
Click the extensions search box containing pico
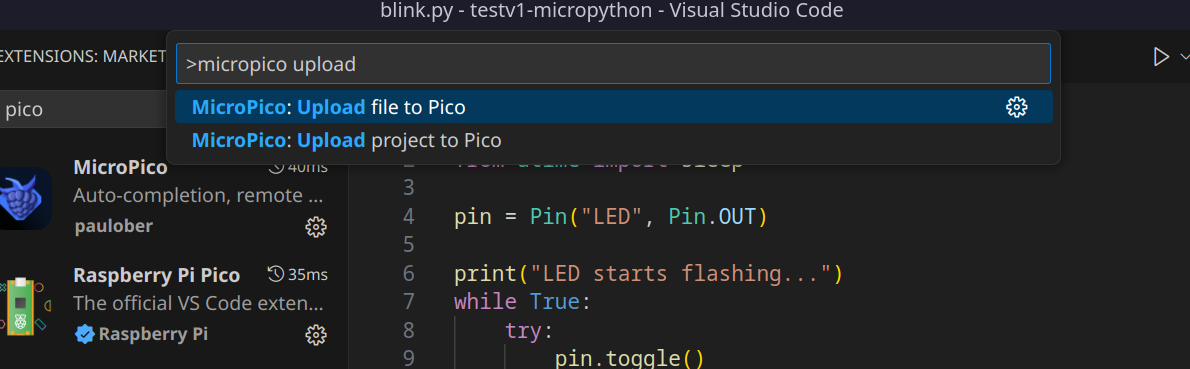click(83, 109)
